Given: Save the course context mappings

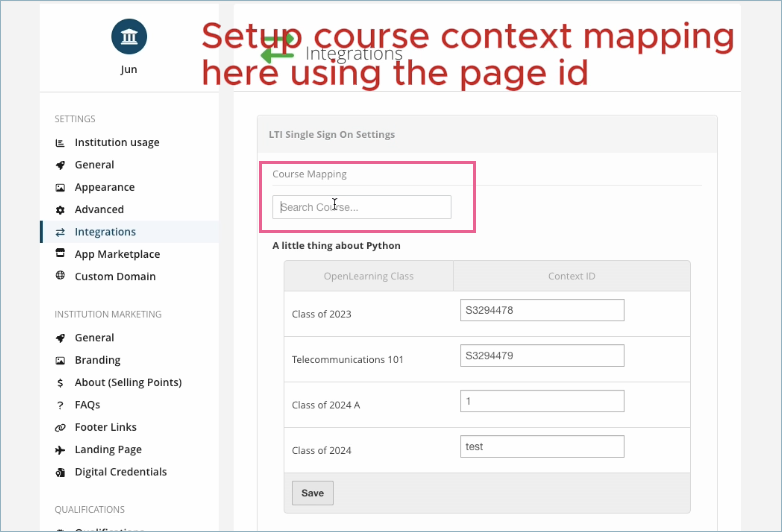Looking at the screenshot, I should coord(313,493).
